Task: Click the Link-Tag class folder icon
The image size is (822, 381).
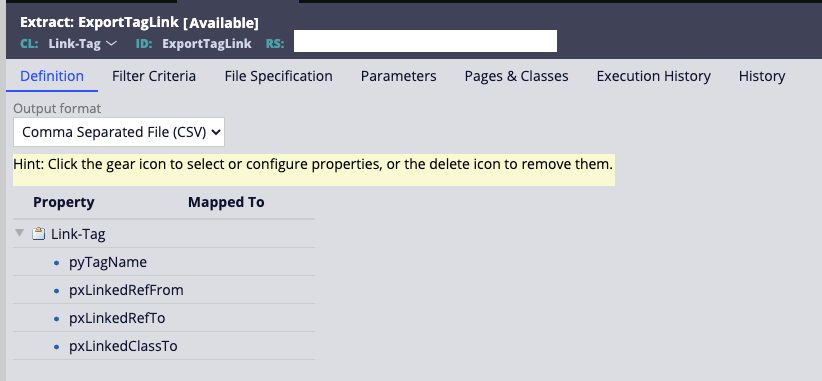Action: tap(38, 234)
